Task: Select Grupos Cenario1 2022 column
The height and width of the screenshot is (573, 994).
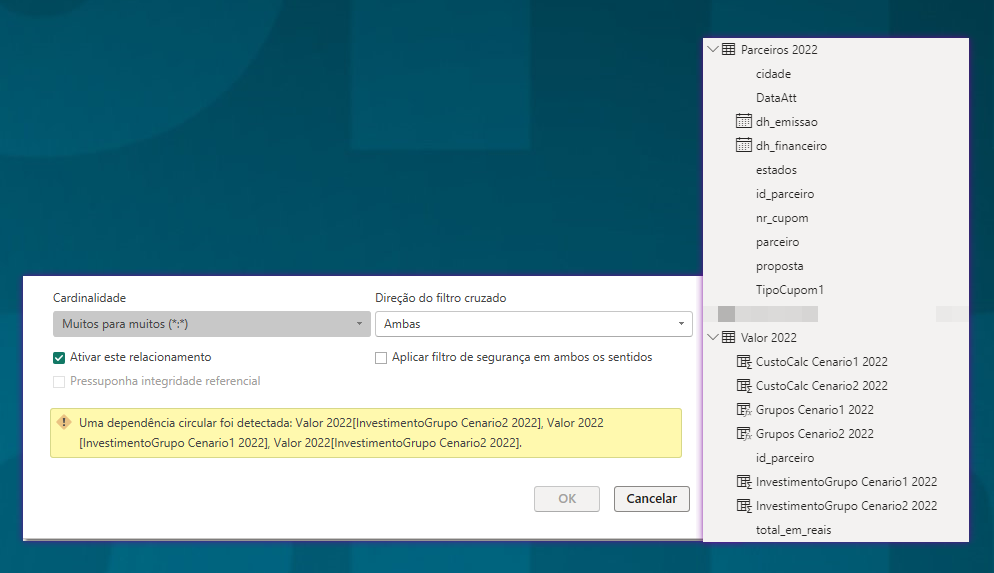Action: [815, 410]
